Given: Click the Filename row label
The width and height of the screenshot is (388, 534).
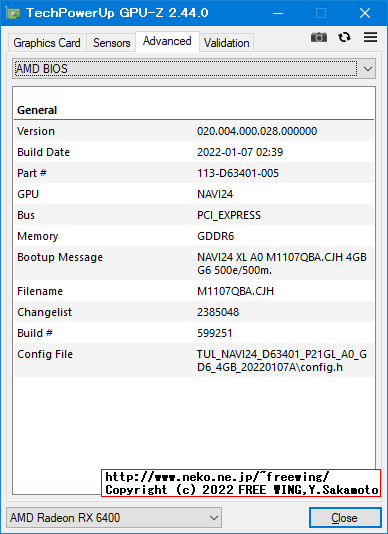Looking at the screenshot, I should click(x=40, y=291).
